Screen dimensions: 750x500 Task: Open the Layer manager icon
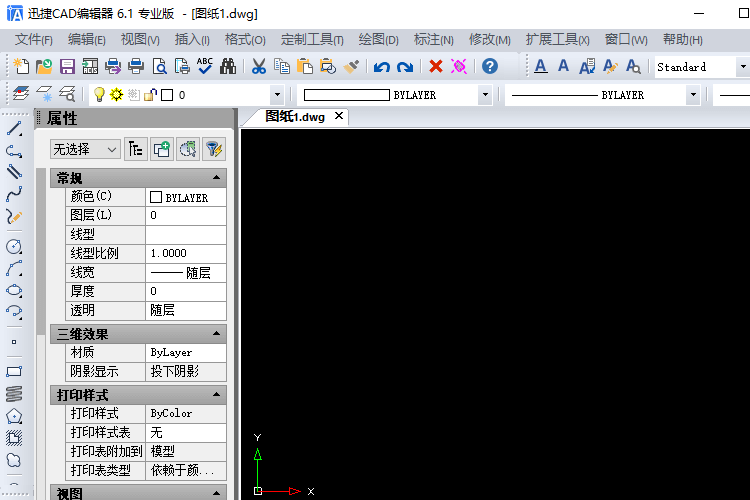pyautogui.click(x=21, y=94)
